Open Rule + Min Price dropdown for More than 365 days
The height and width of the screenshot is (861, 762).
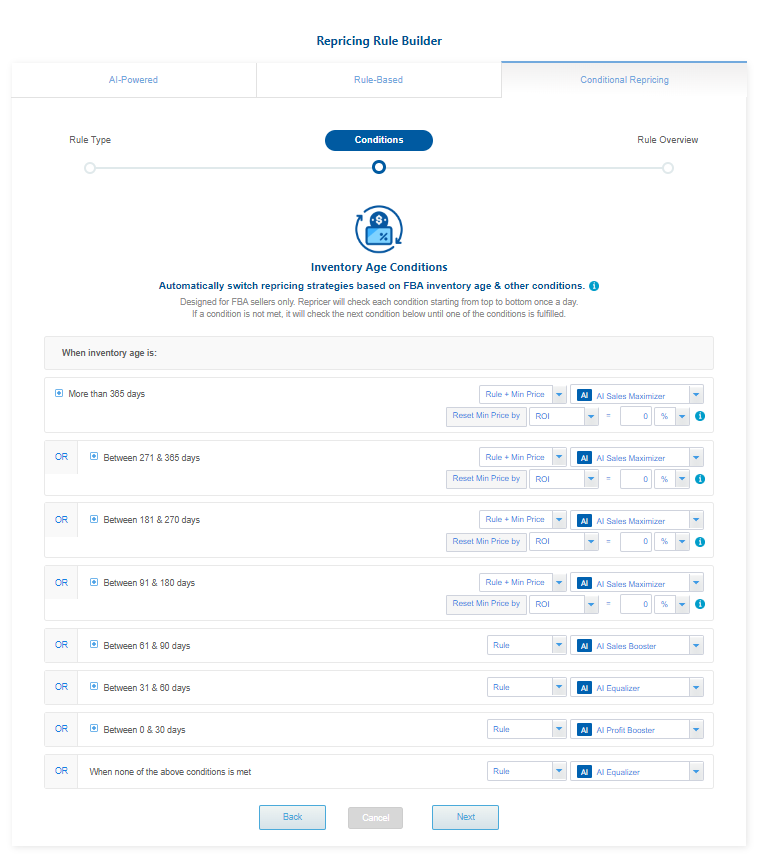click(x=522, y=394)
